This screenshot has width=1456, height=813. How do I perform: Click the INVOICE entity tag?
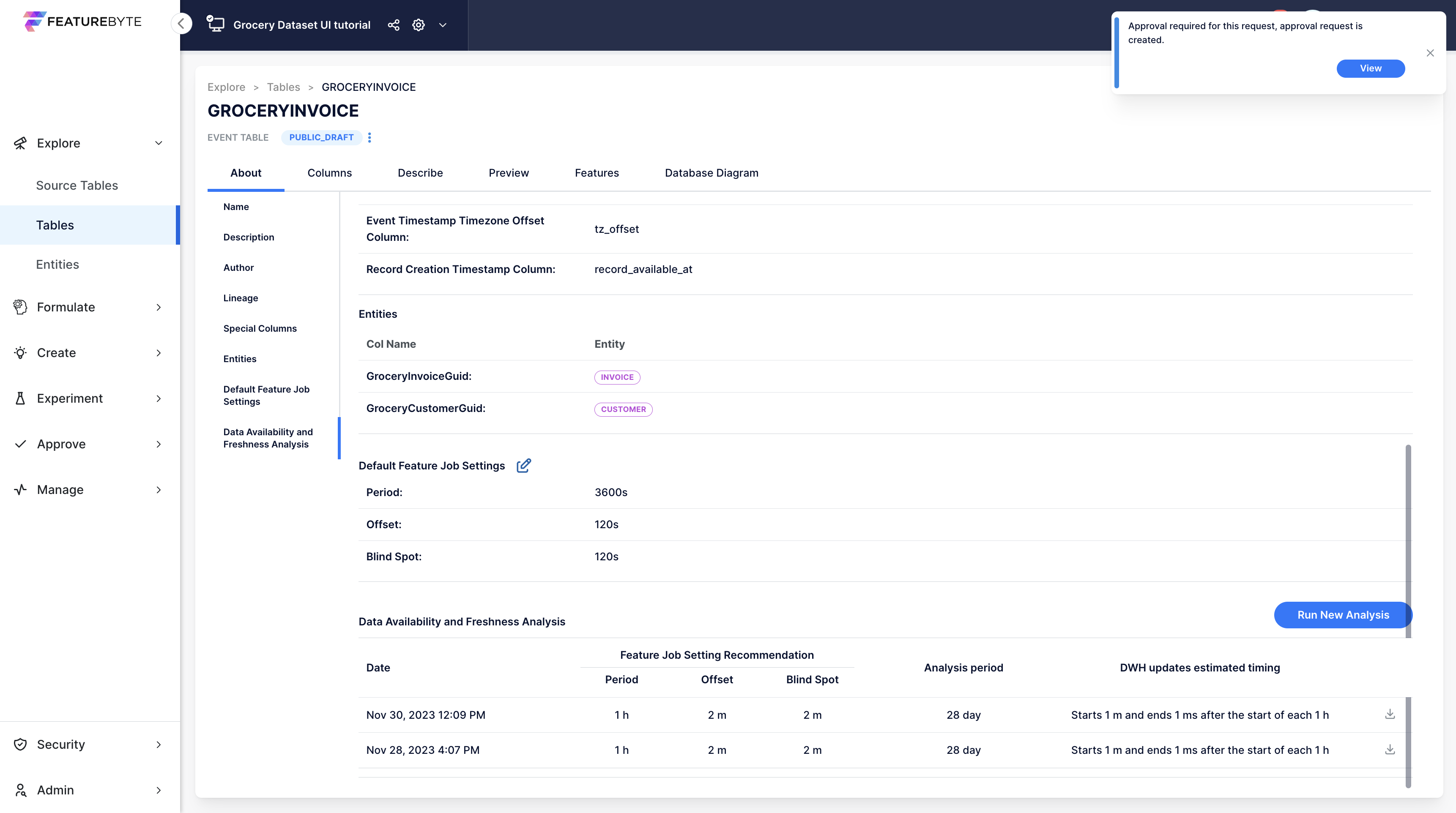coord(617,377)
